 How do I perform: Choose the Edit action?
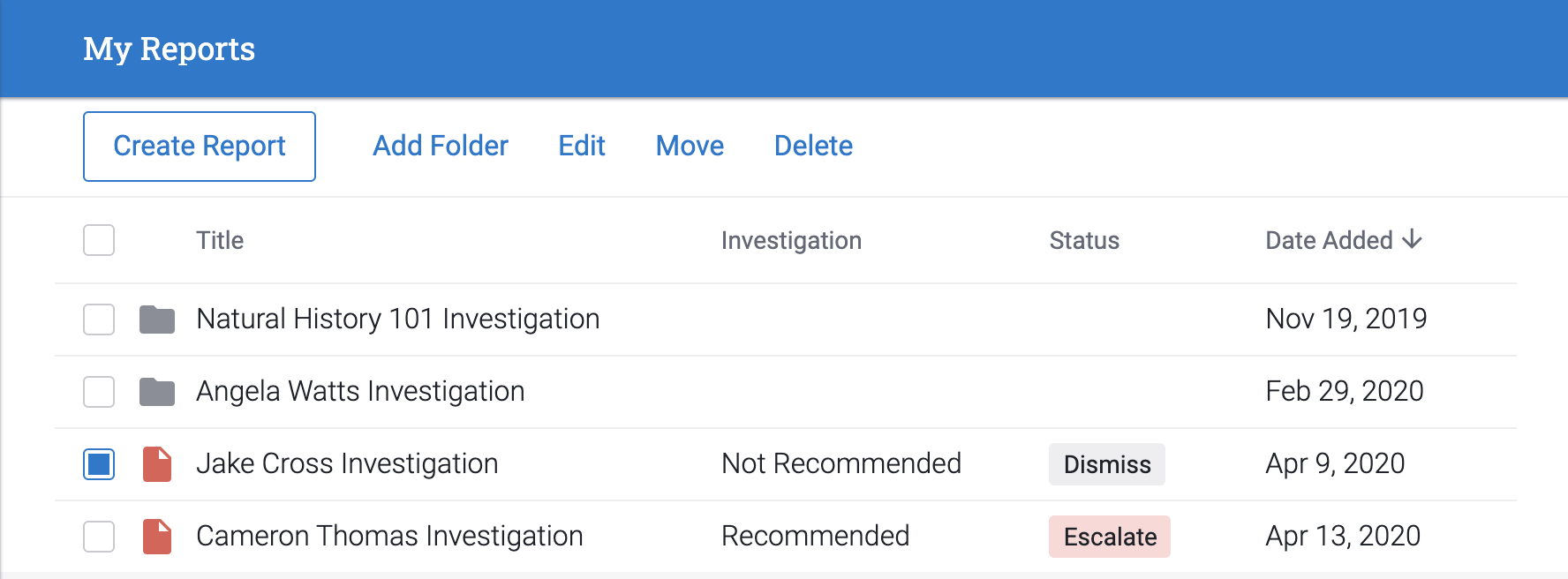coord(582,146)
